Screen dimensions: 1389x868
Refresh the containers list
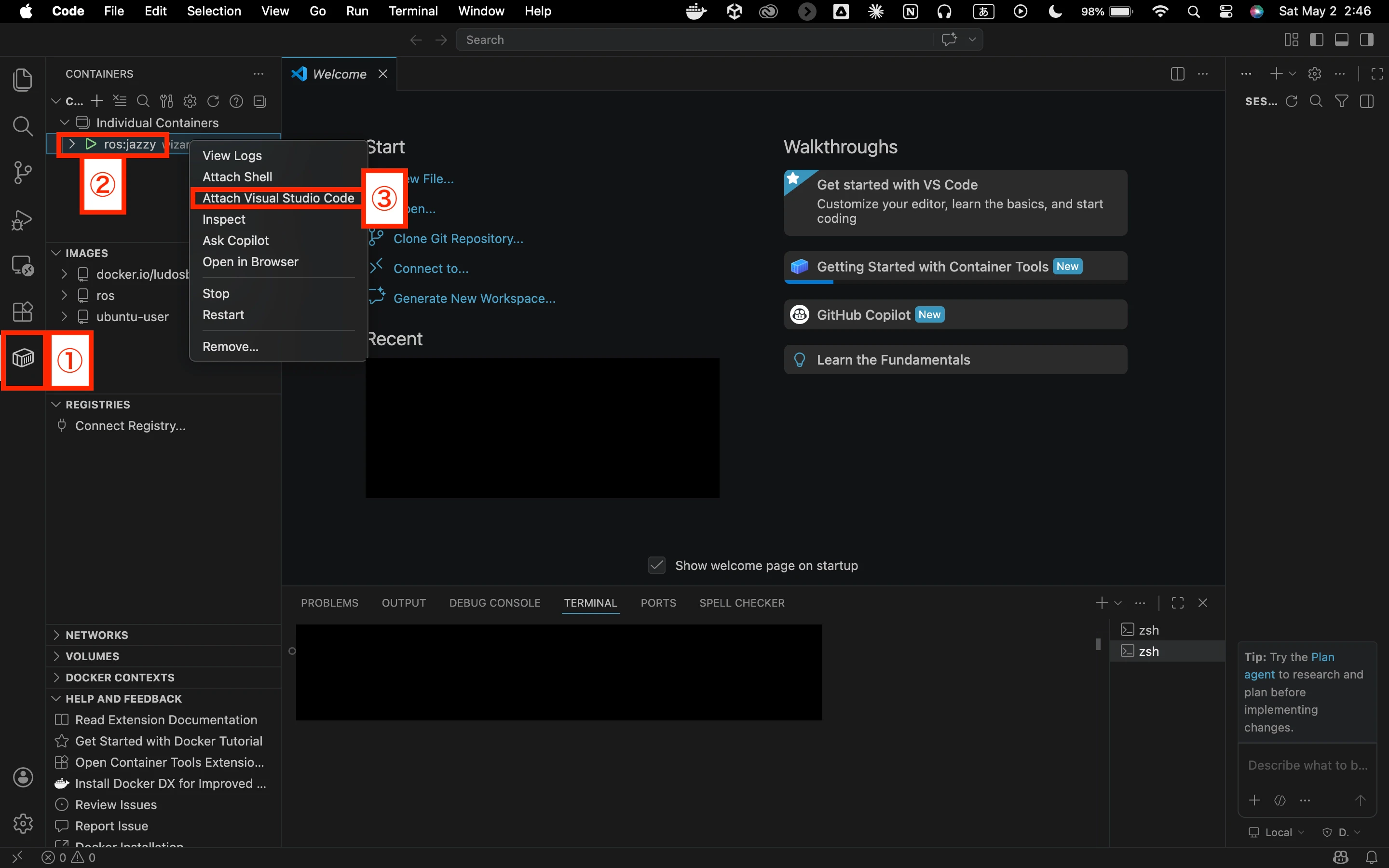tap(213, 102)
